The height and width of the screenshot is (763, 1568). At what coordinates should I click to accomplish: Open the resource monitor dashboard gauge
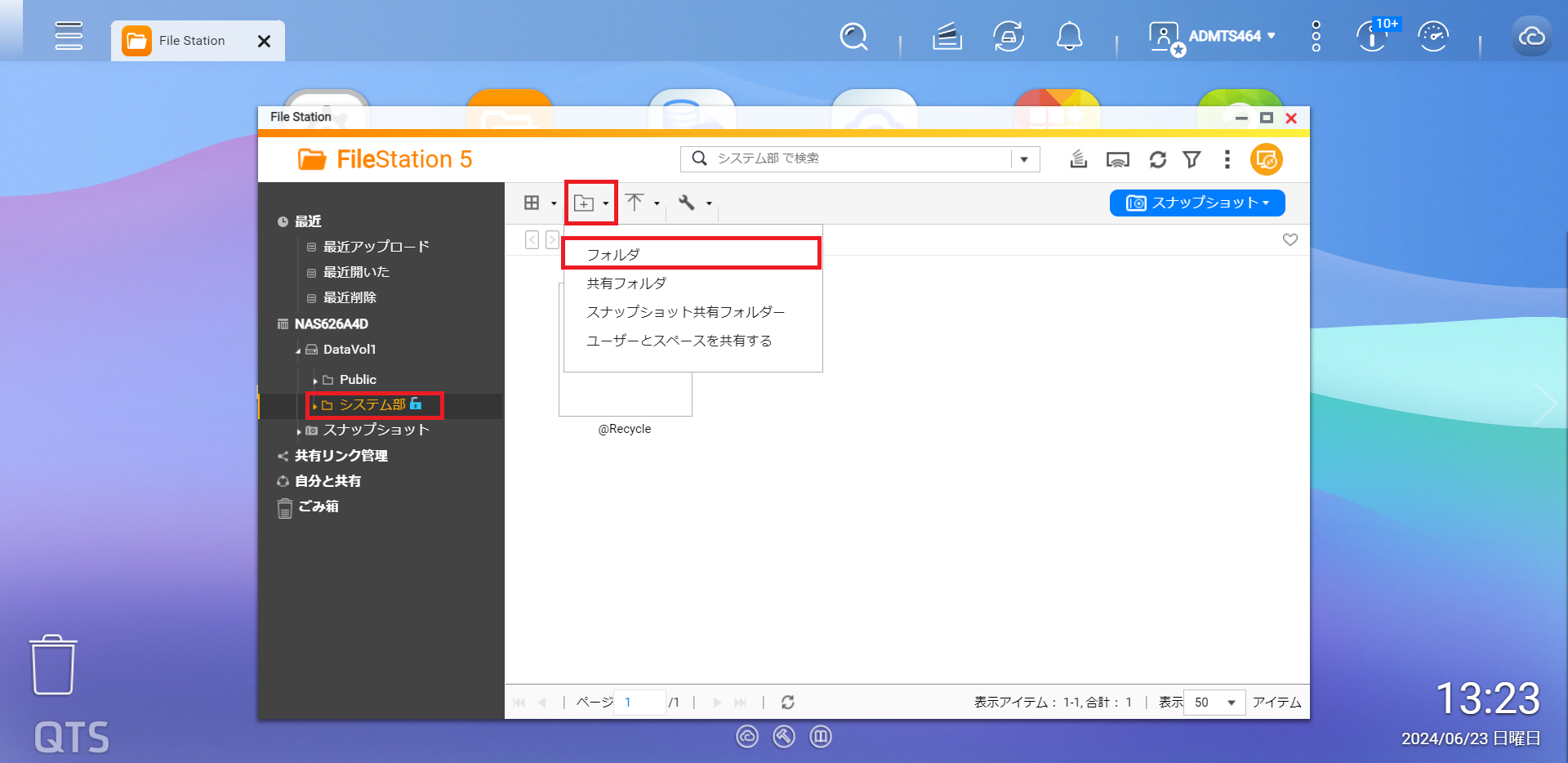pyautogui.click(x=1433, y=37)
